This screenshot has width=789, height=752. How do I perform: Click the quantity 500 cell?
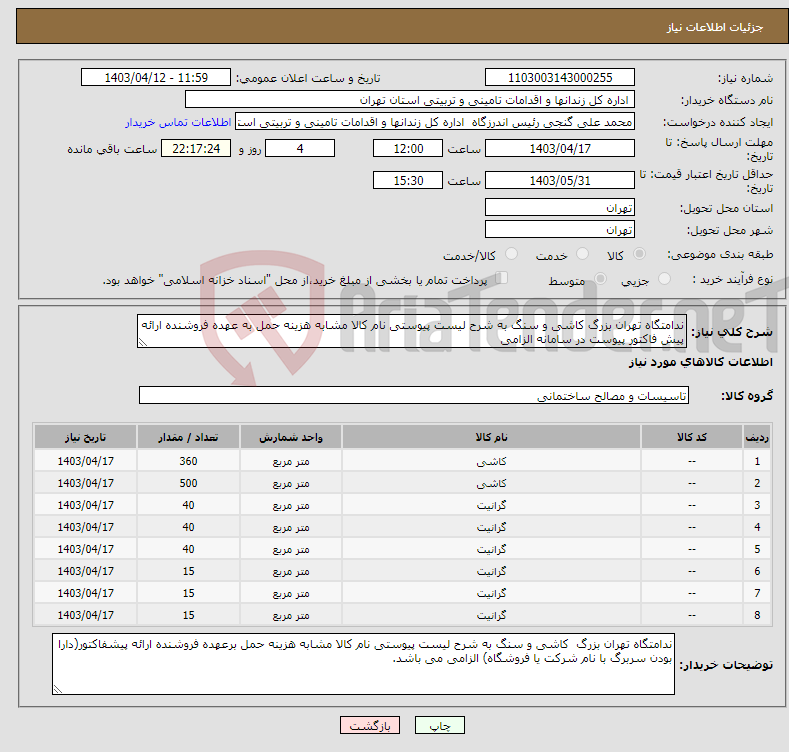pyautogui.click(x=188, y=483)
